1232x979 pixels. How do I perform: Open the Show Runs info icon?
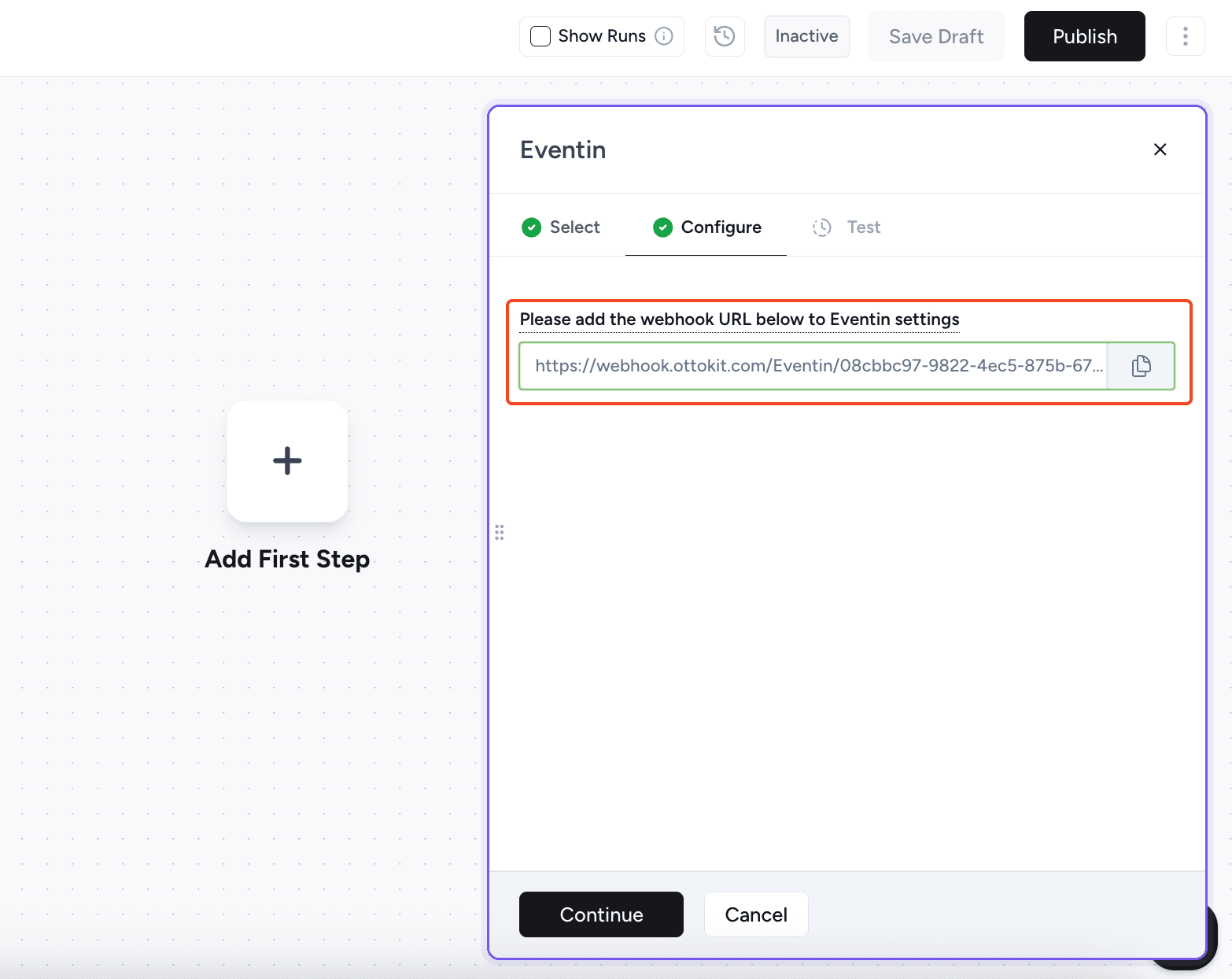664,36
